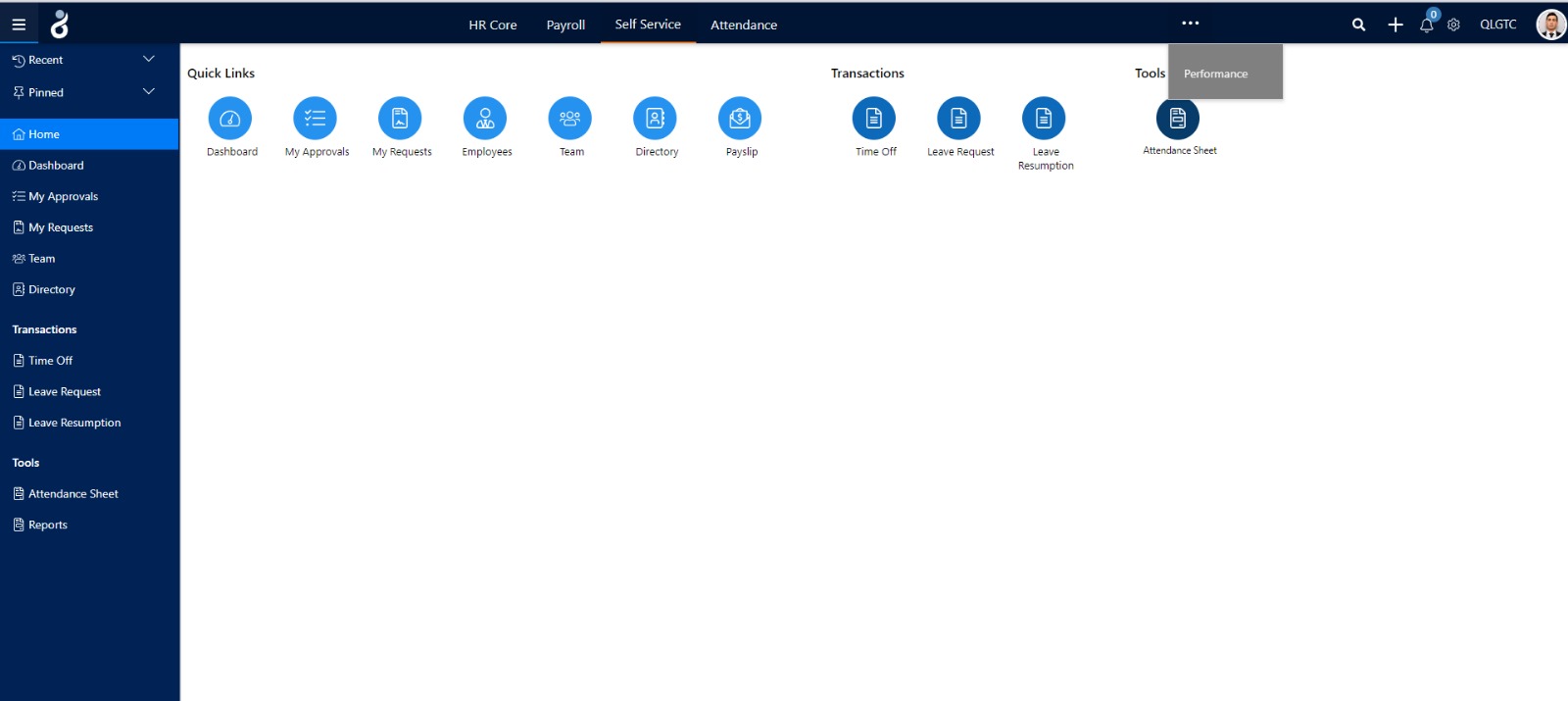This screenshot has width=1568, height=701.
Task: Open the notifications bell icon
Action: click(1426, 25)
